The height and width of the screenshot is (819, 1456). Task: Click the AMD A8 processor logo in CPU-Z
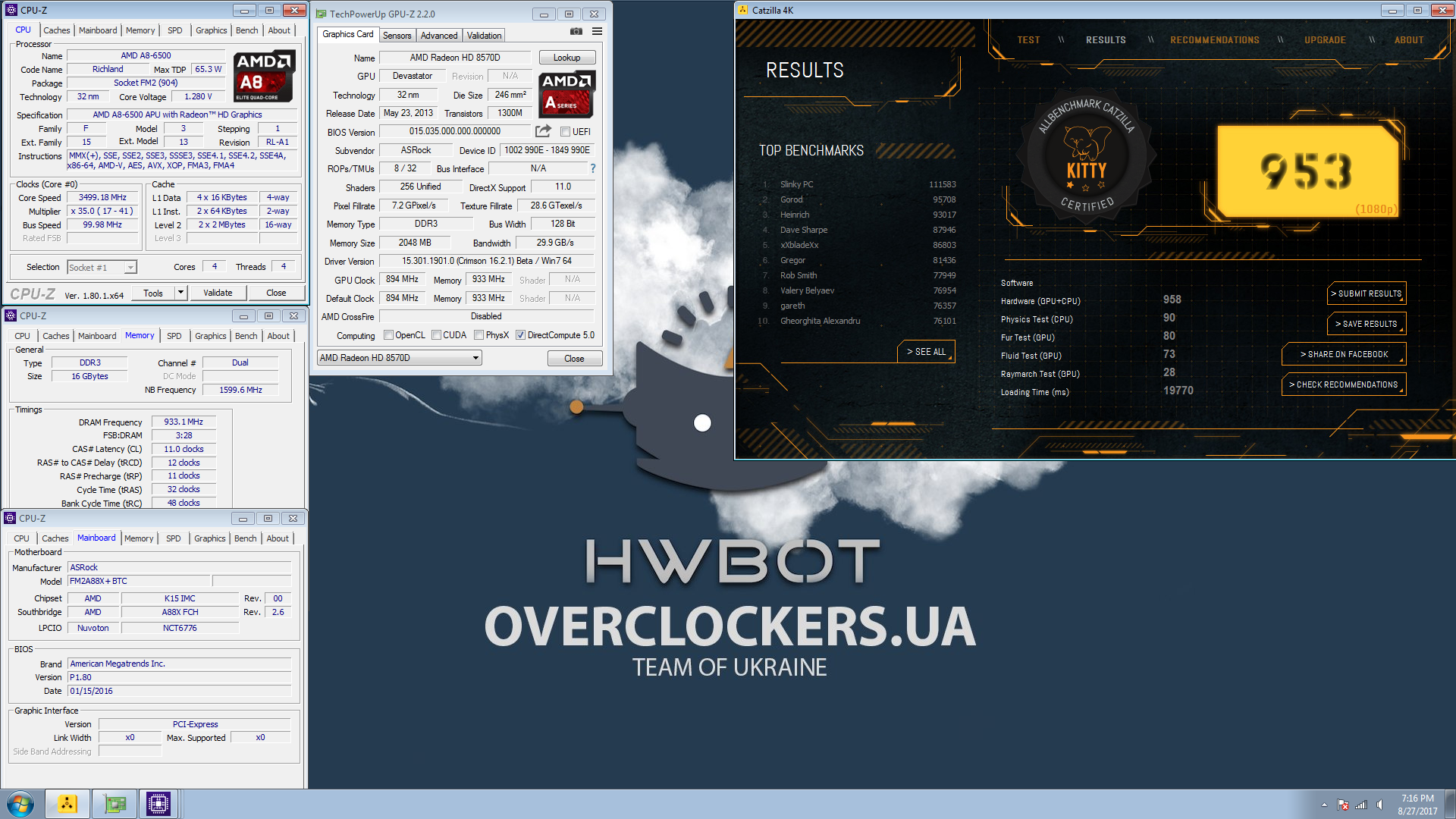pyautogui.click(x=263, y=77)
